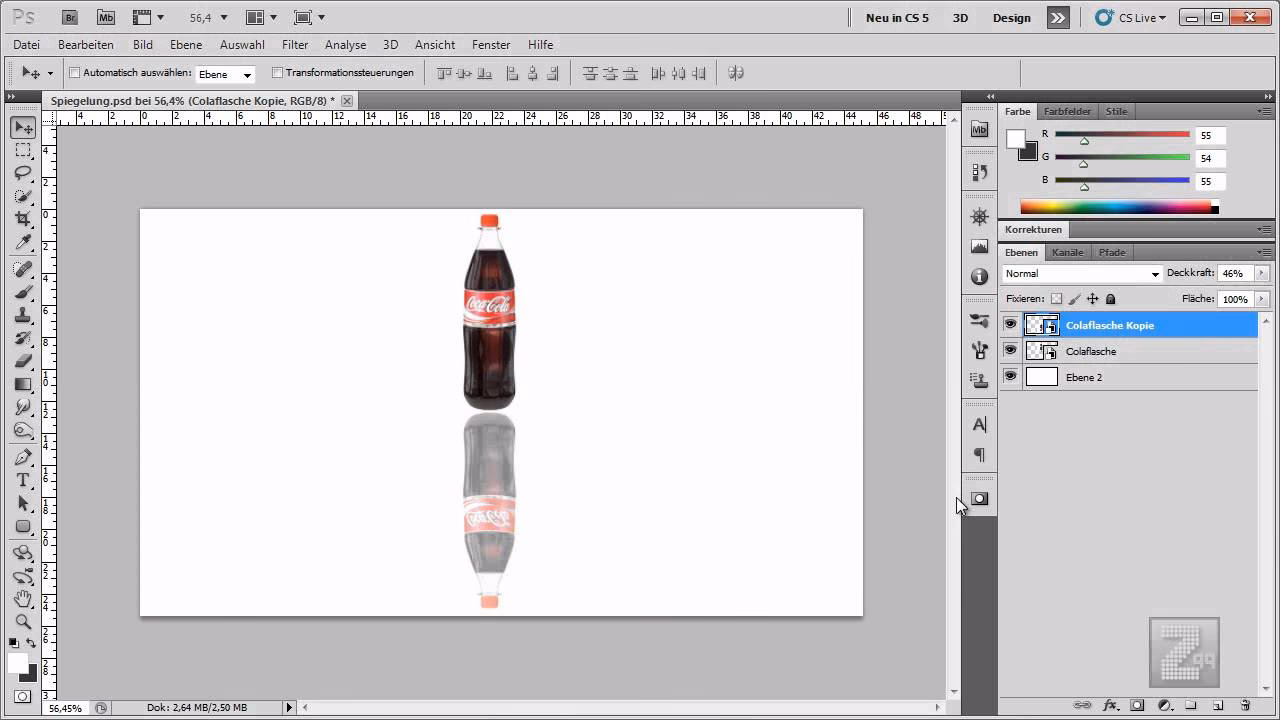
Task: Open the Filter menu
Action: pyautogui.click(x=295, y=44)
